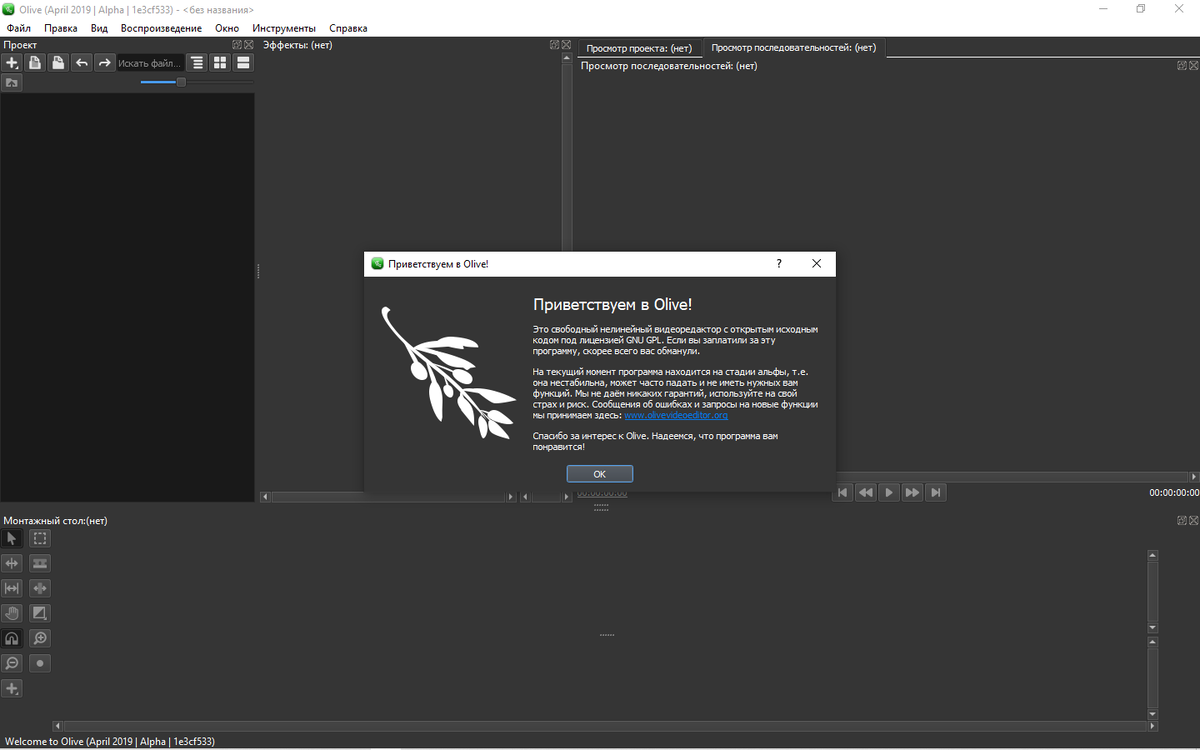Float the sequence viewer panel
The image size is (1200, 750).
point(1182,65)
